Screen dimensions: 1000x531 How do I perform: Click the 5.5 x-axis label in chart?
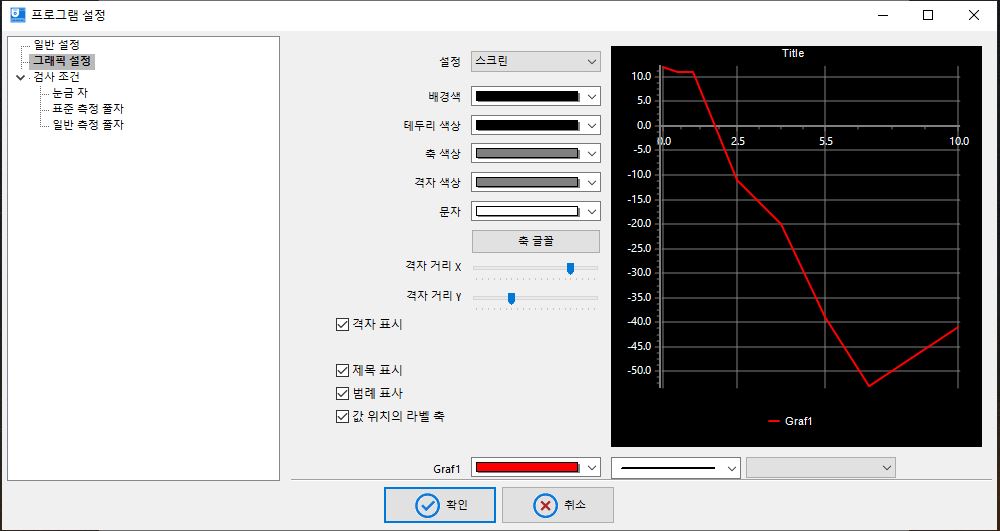(826, 141)
